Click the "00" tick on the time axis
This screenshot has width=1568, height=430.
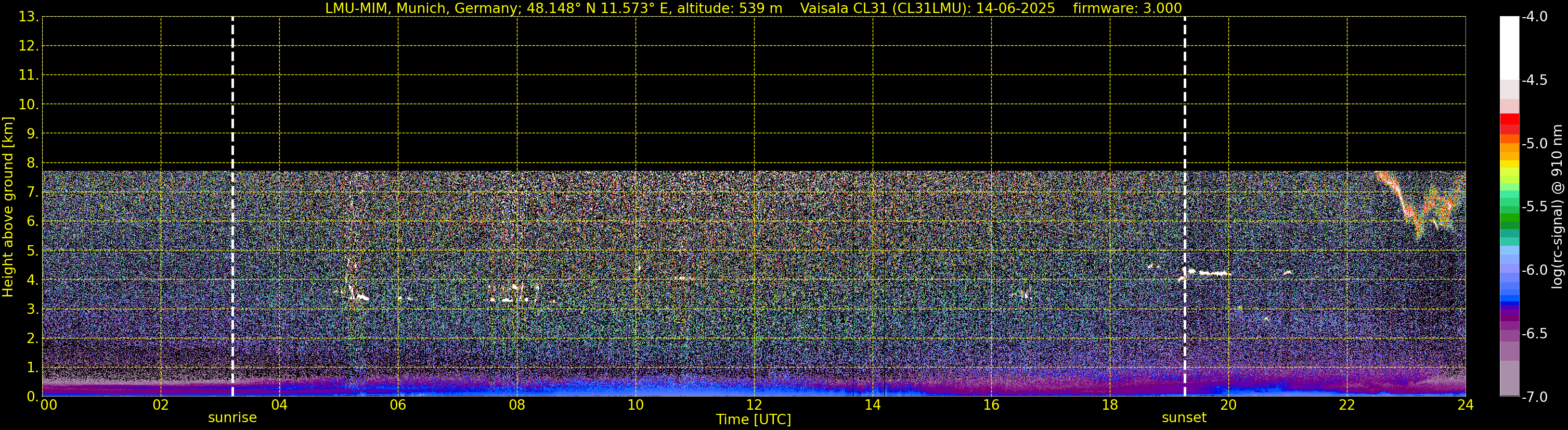(x=48, y=405)
